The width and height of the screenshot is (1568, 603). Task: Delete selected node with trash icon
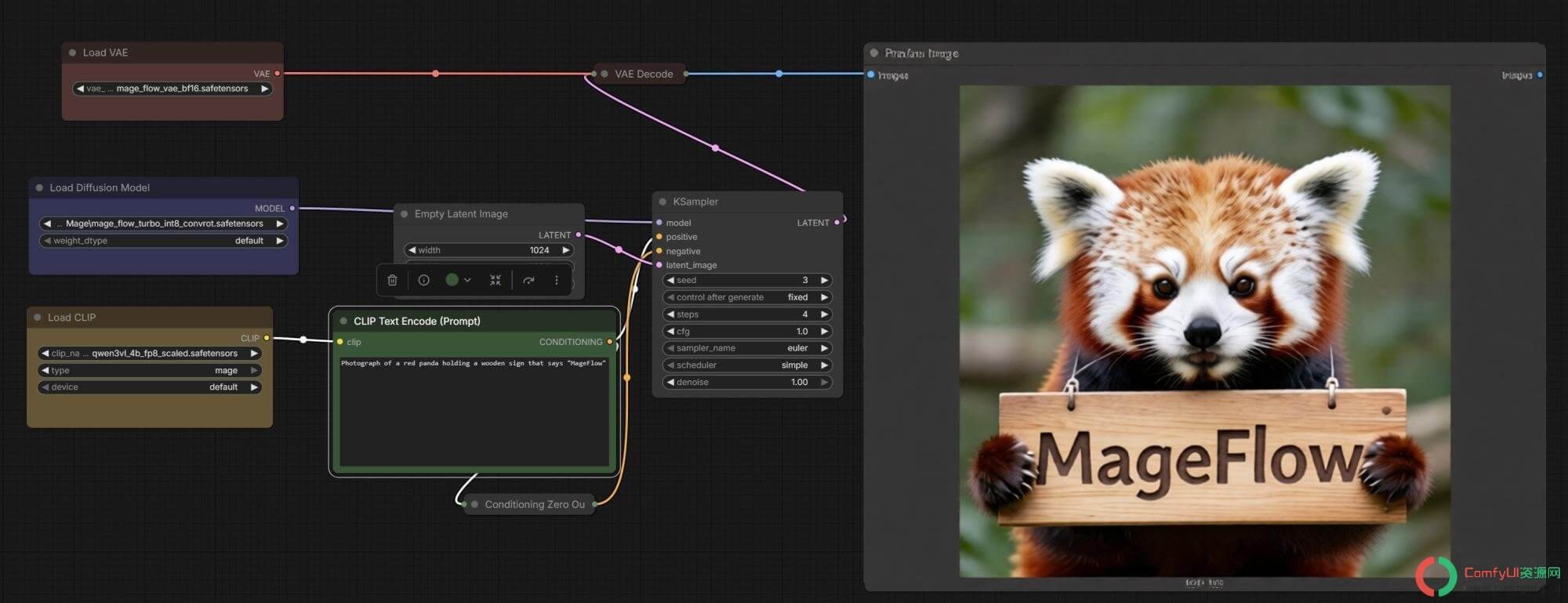[x=392, y=280]
